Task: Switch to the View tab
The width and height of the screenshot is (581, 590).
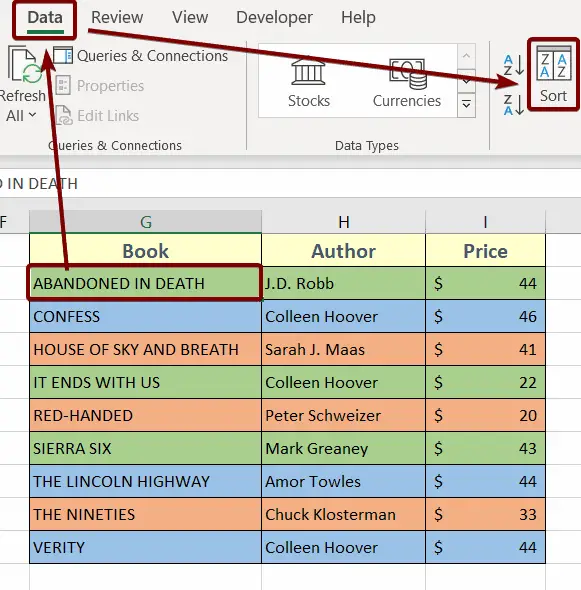Action: click(190, 17)
